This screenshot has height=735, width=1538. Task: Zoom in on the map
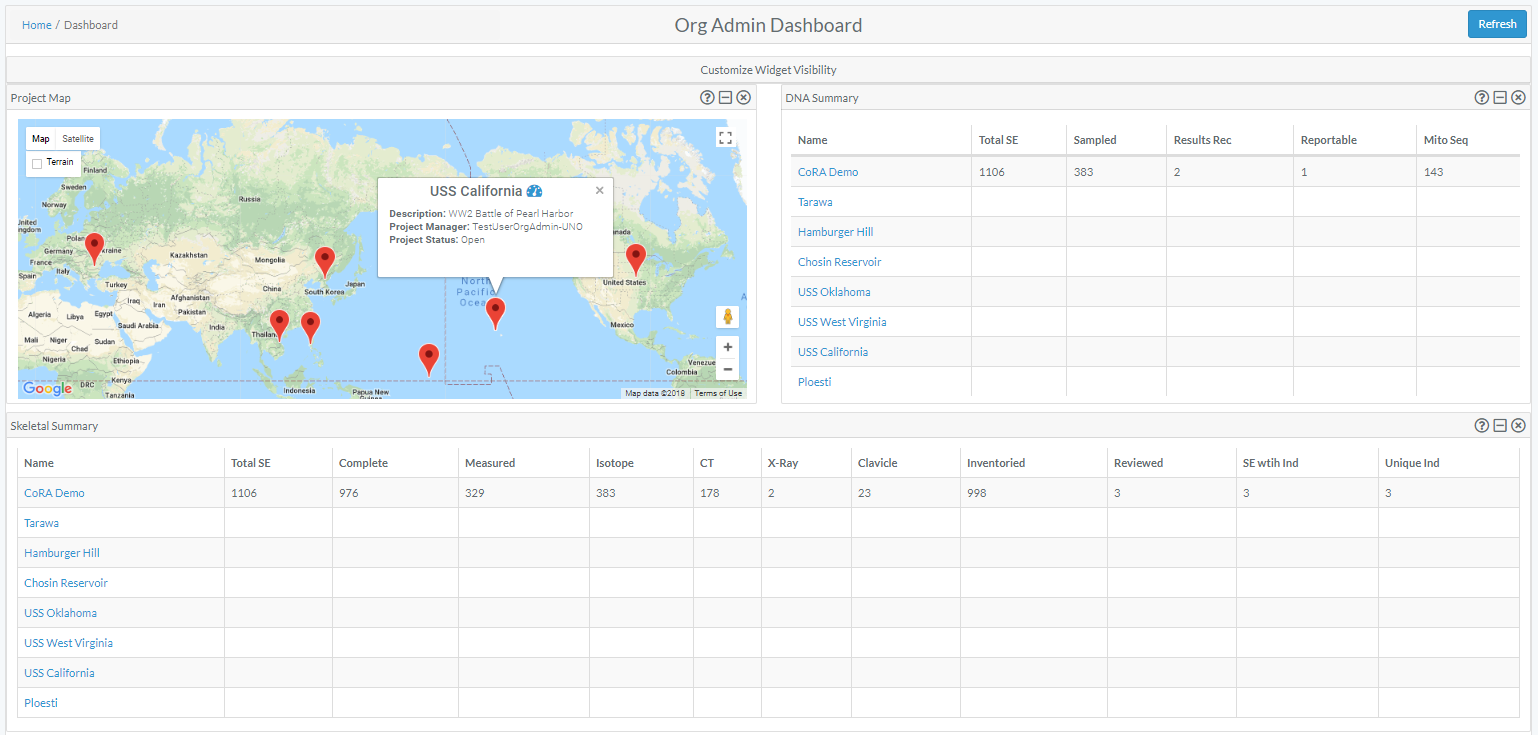(x=727, y=347)
